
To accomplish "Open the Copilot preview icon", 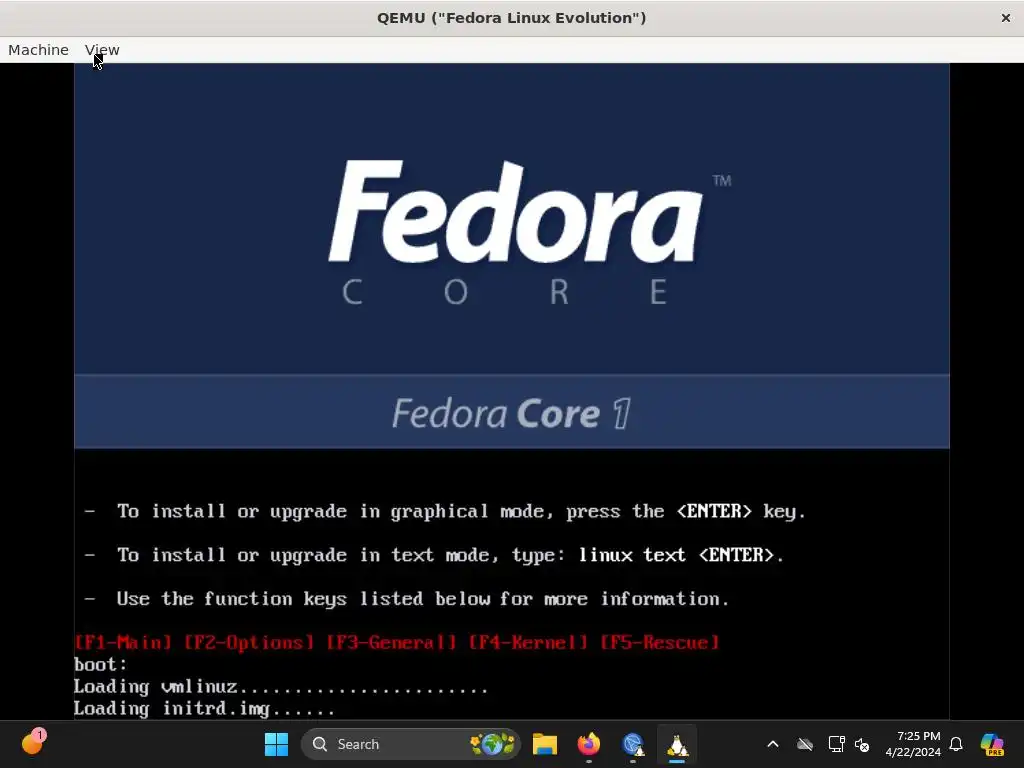I will 992,744.
